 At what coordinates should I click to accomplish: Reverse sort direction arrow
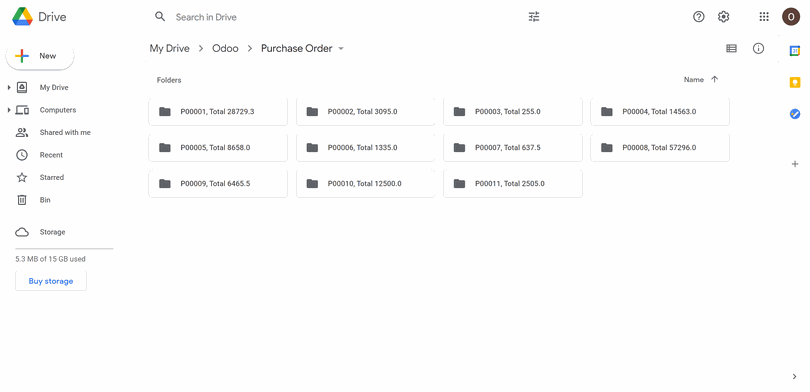(x=714, y=80)
